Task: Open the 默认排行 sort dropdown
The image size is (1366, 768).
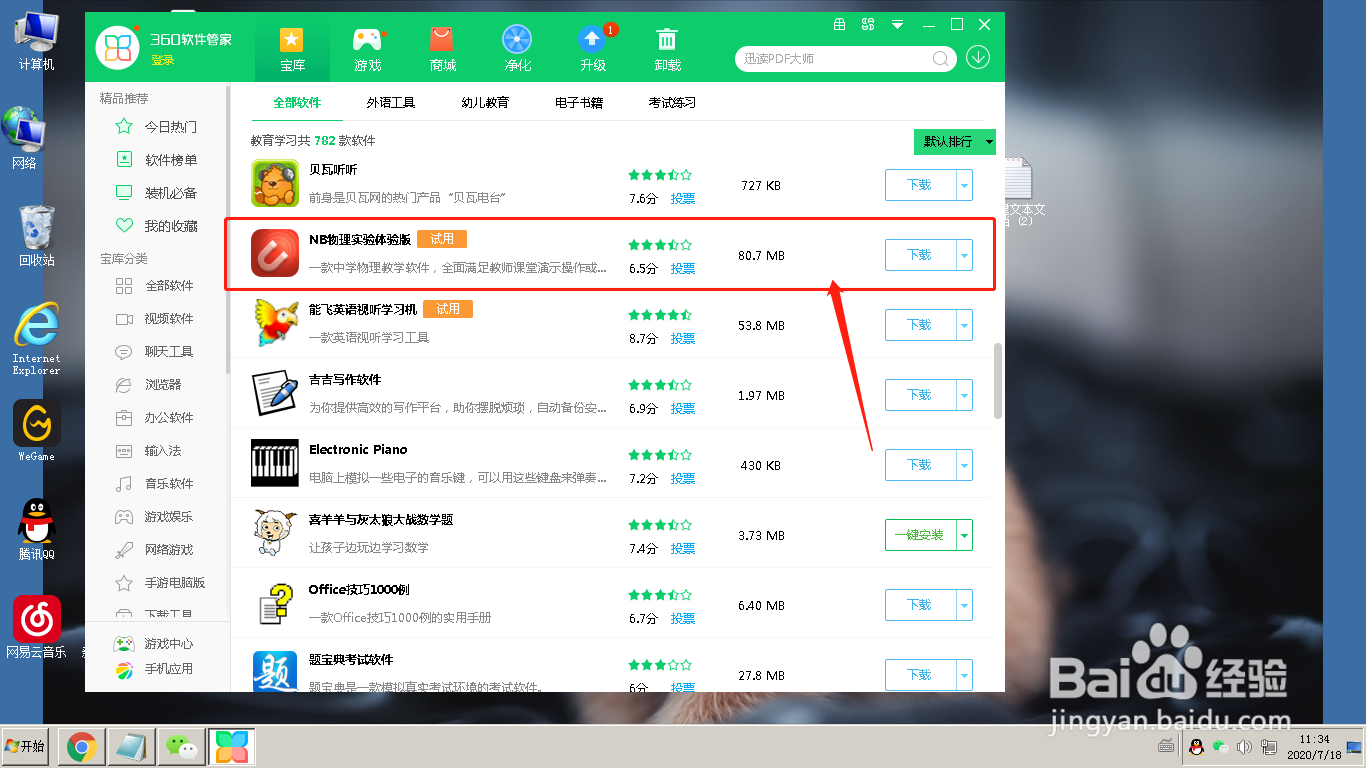Action: [954, 142]
